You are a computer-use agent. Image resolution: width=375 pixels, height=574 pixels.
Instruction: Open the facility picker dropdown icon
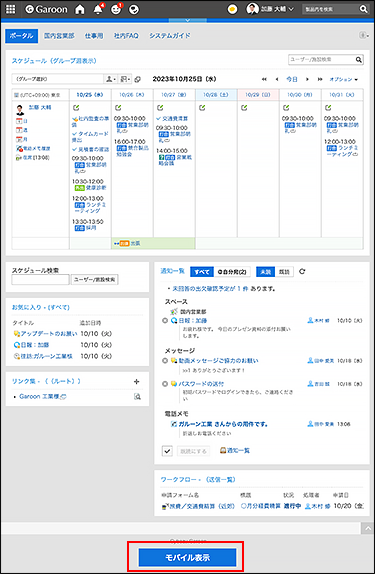[125, 79]
